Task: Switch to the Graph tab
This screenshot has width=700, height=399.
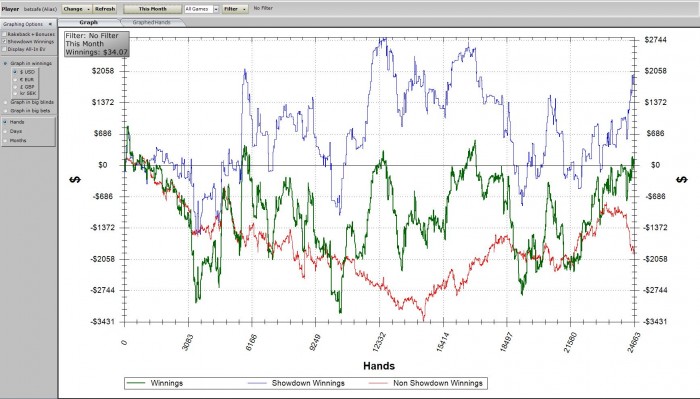Action: (88, 22)
